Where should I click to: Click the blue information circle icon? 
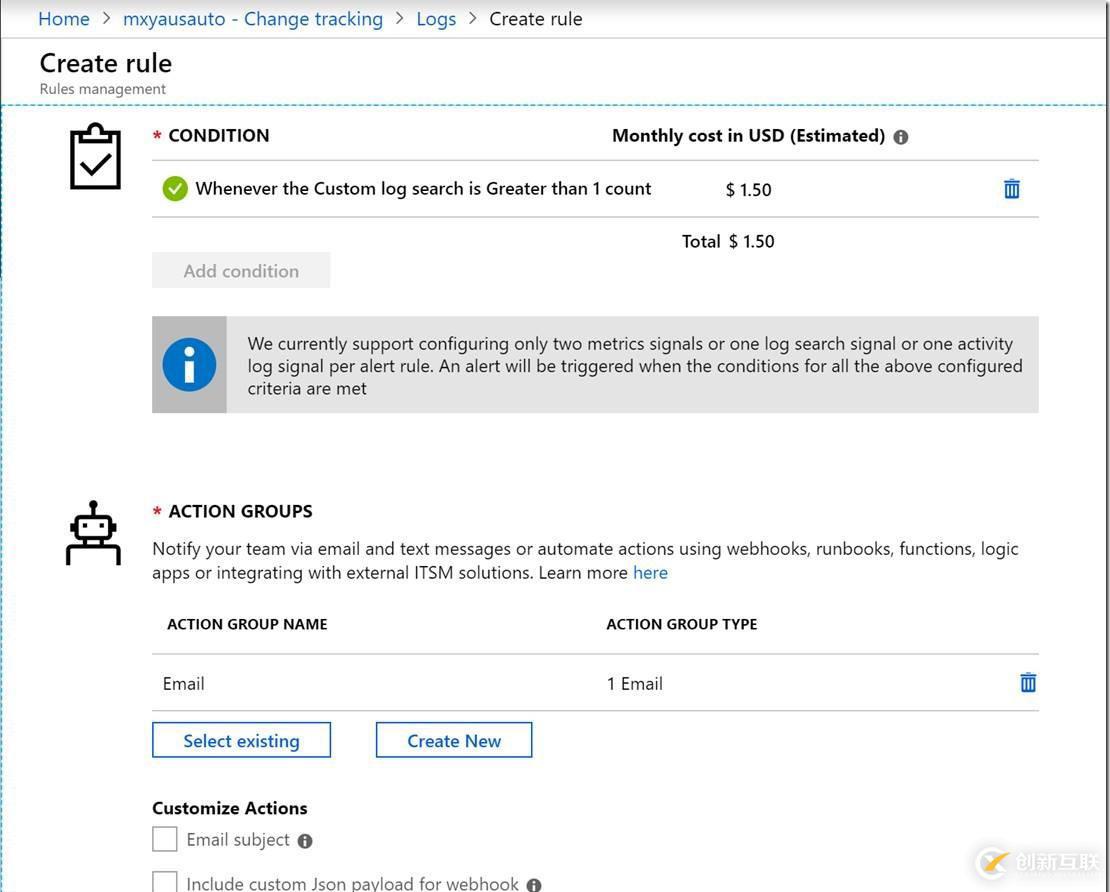(189, 365)
